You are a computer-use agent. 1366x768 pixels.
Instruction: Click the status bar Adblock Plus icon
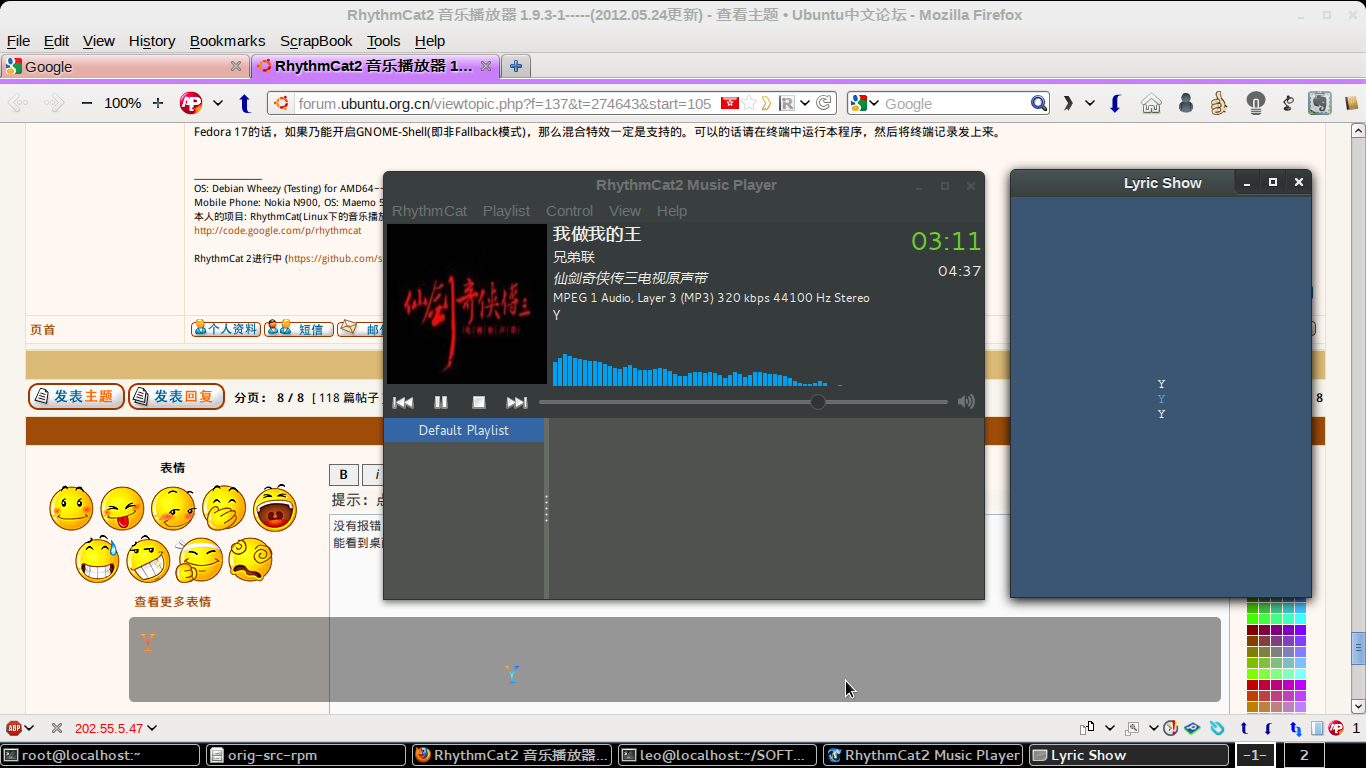pyautogui.click(x=14, y=728)
